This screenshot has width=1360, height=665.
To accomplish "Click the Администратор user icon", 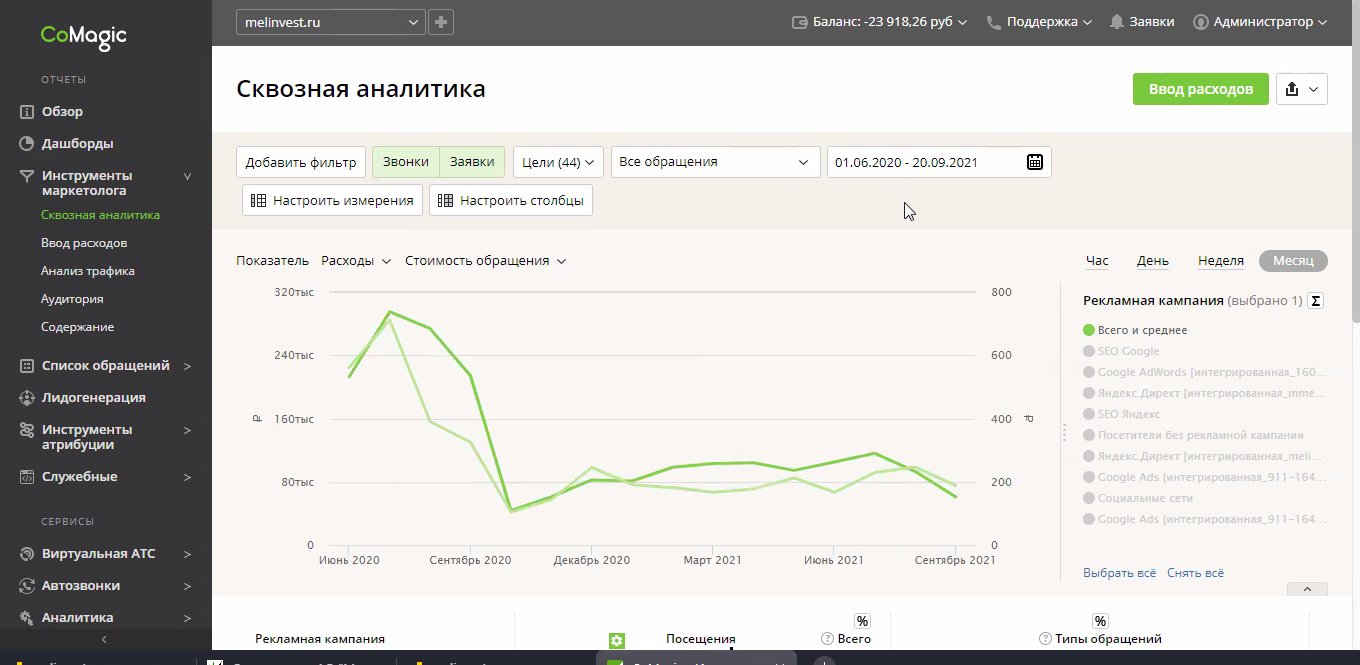I will tap(1201, 22).
